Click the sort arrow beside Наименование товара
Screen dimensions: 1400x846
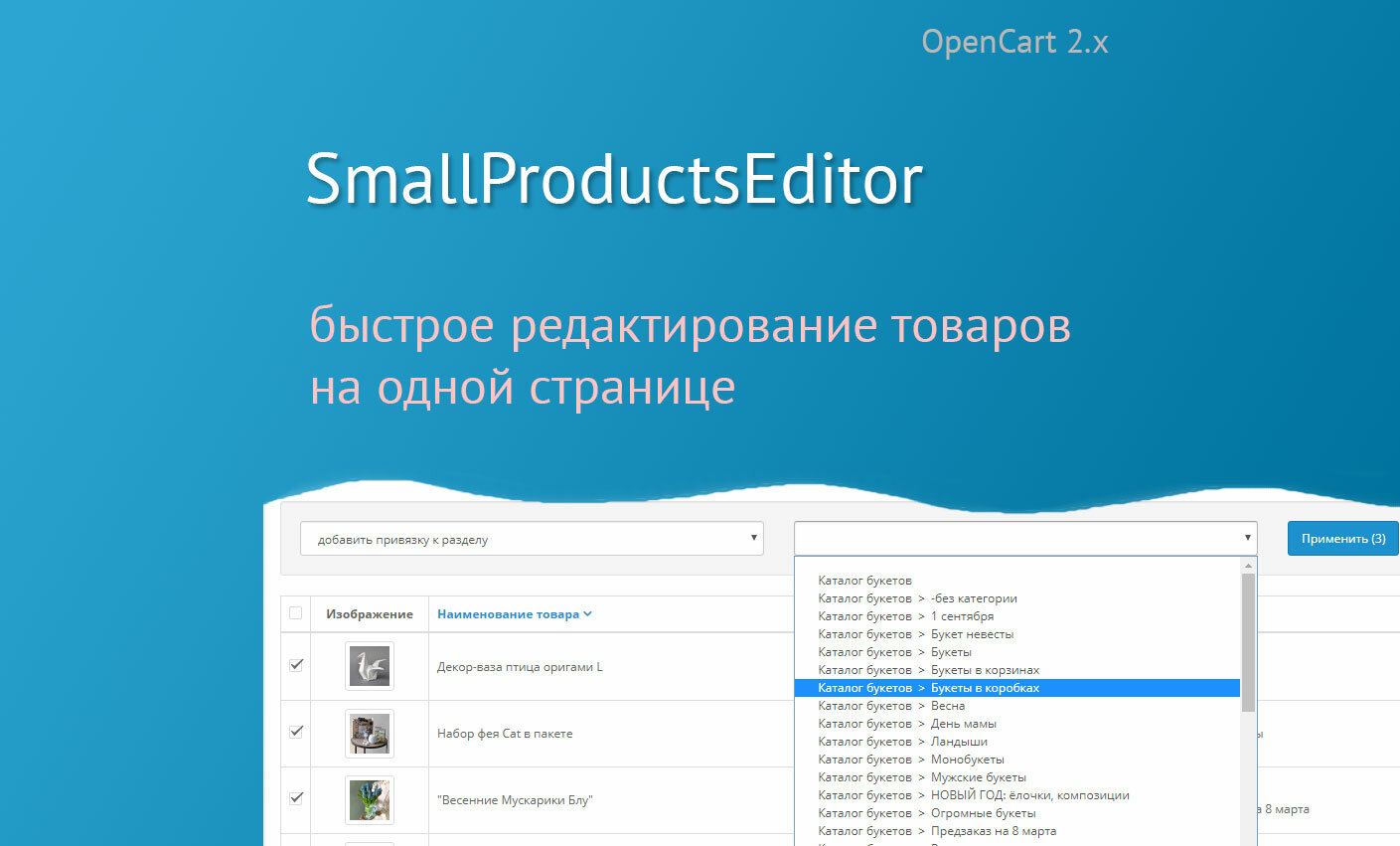pos(587,614)
